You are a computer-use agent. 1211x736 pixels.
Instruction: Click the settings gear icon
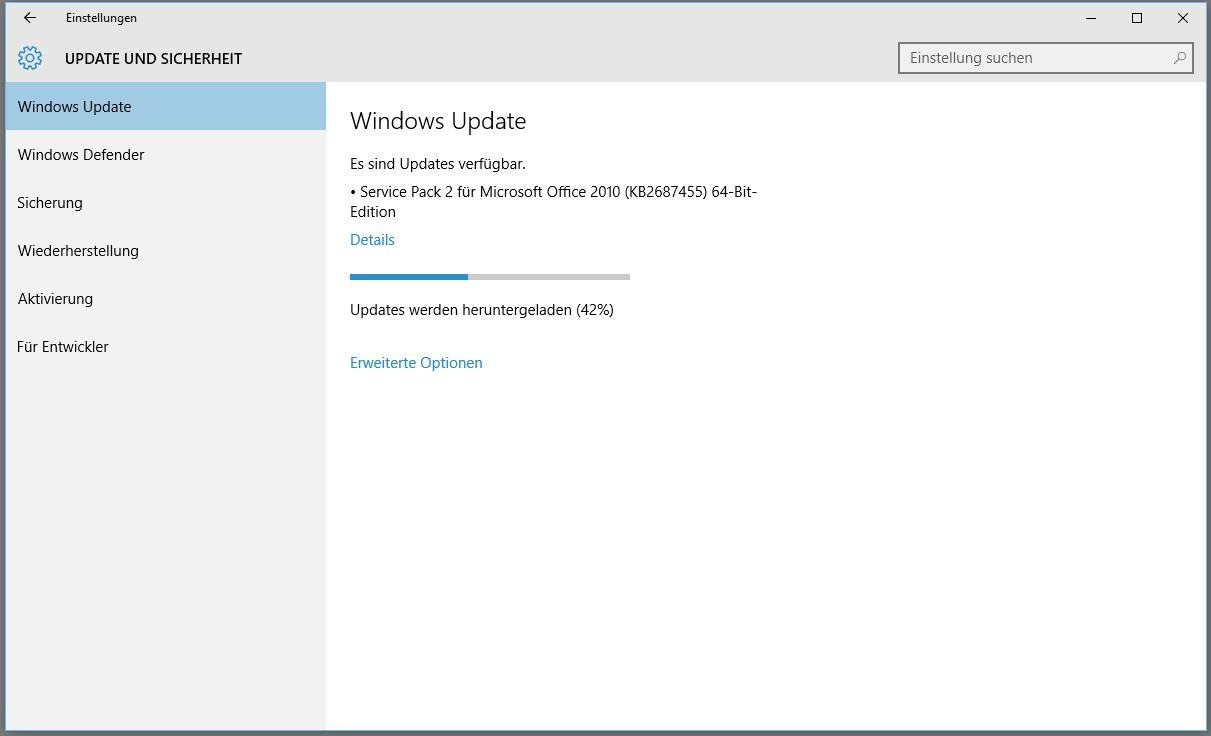click(x=30, y=58)
